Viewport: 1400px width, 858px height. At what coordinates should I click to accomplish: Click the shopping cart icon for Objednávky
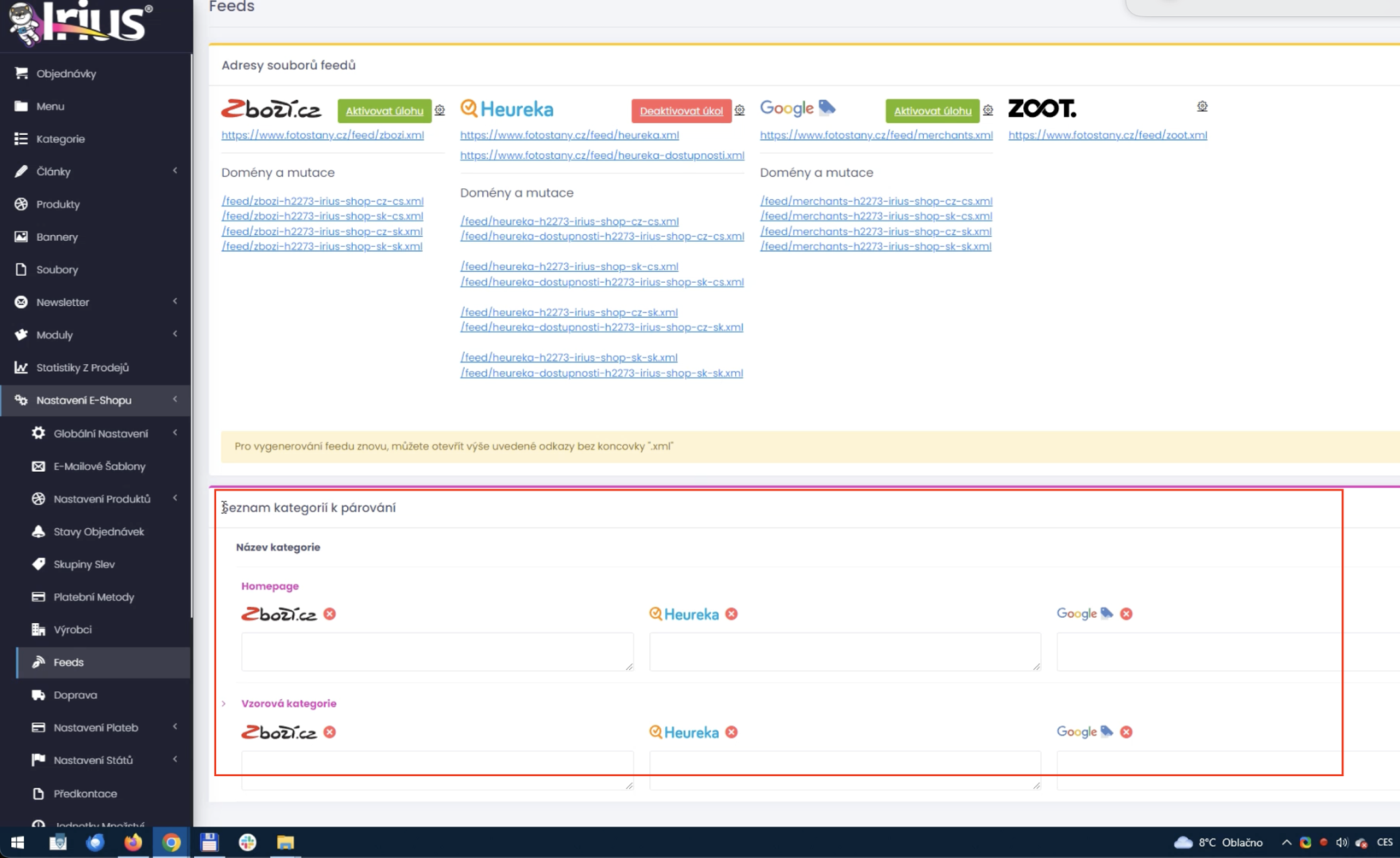pos(21,73)
